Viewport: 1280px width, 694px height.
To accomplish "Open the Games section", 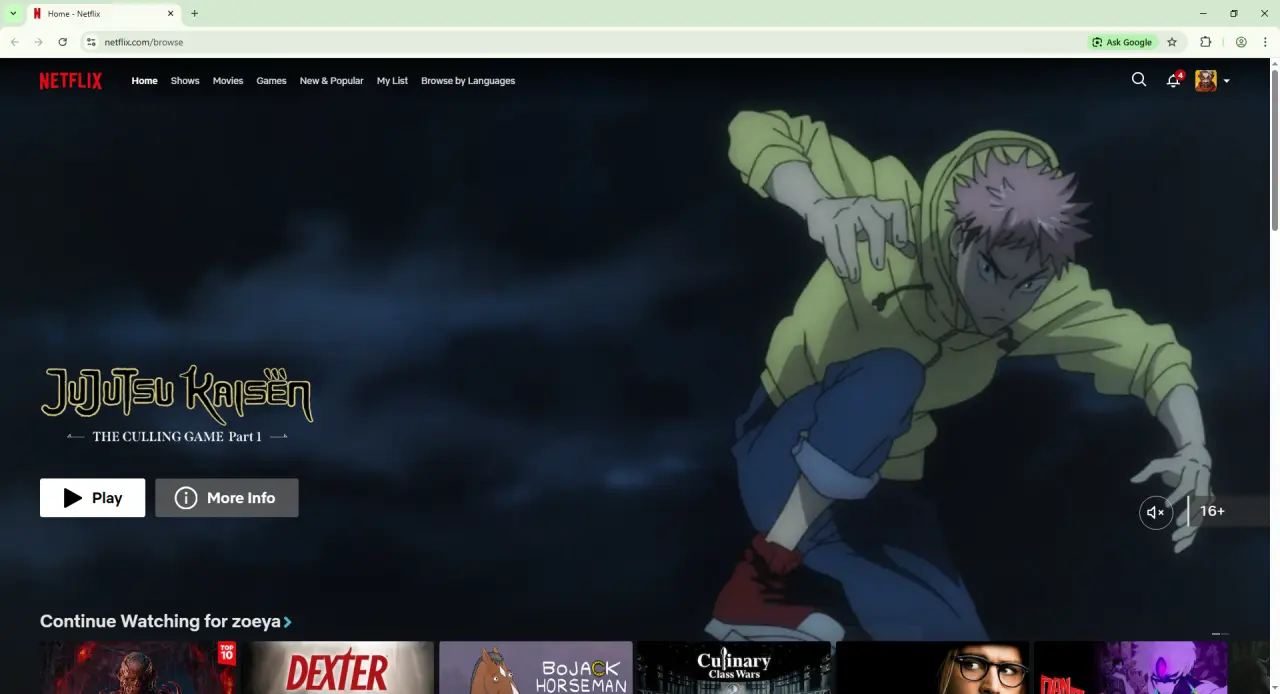I will coord(271,81).
